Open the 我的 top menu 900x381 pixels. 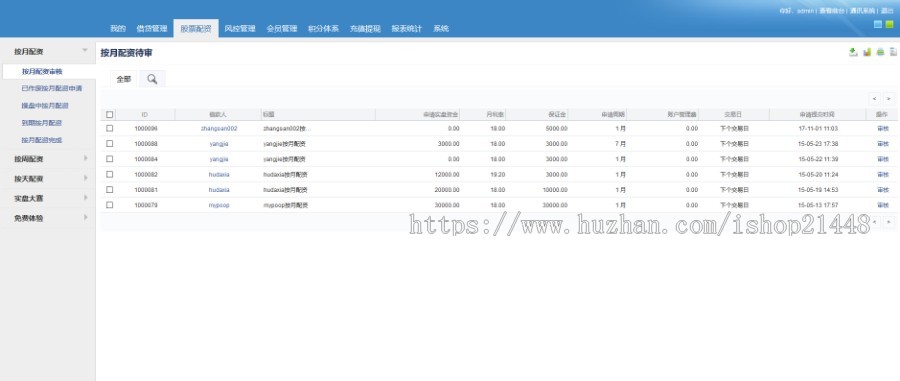click(118, 28)
